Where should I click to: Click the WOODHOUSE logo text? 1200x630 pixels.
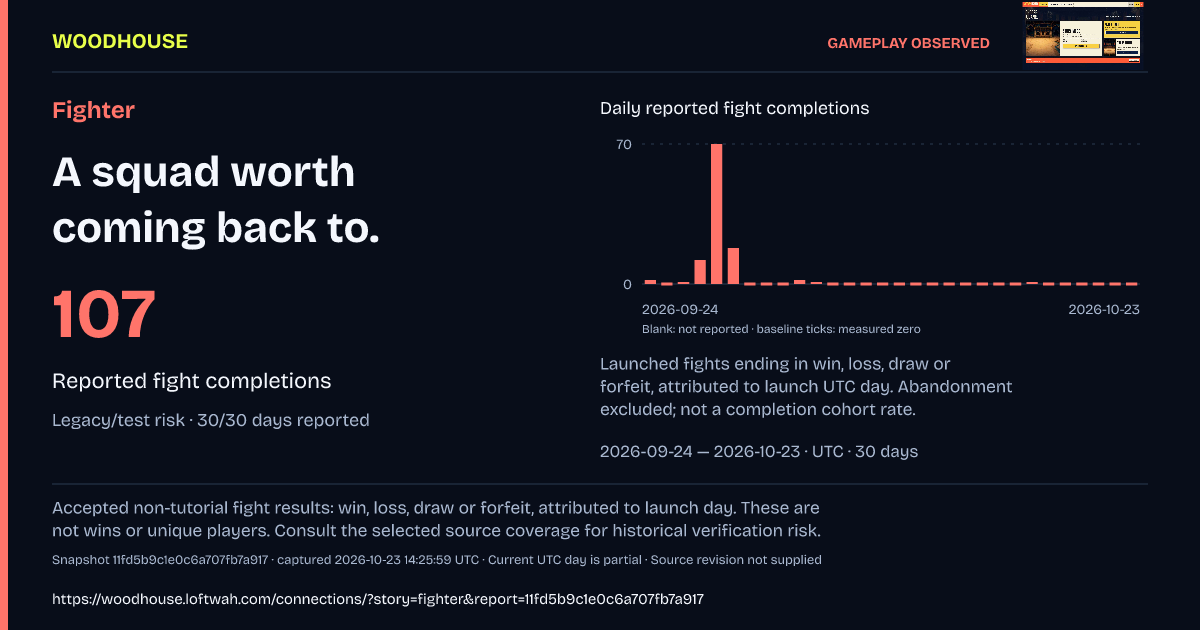120,41
